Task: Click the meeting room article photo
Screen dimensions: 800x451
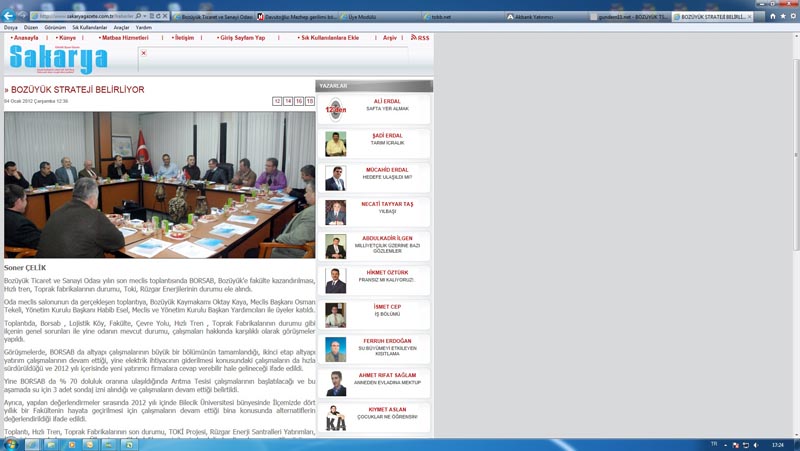Action: click(160, 185)
